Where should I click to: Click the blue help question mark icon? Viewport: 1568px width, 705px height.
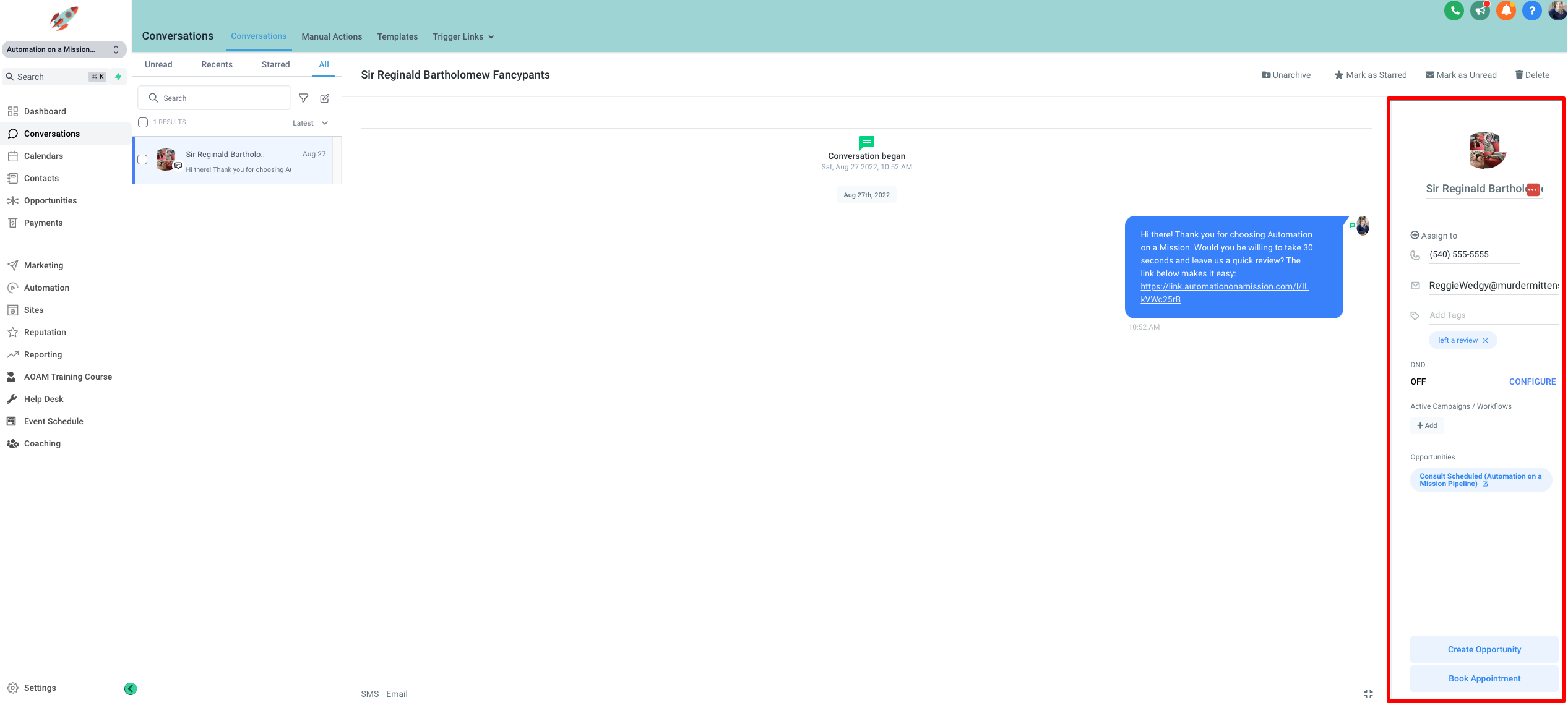(1531, 11)
